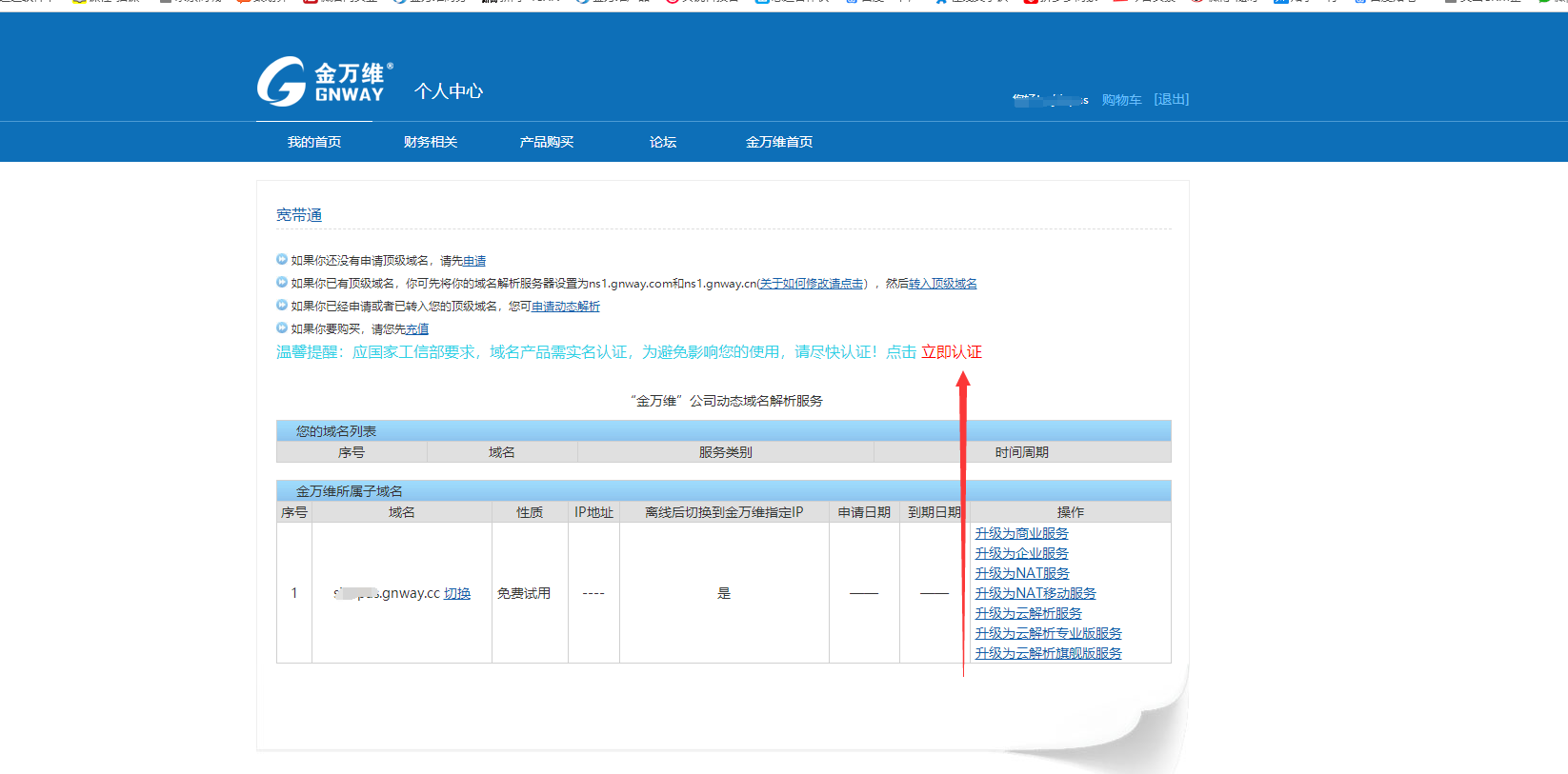This screenshot has width=1568, height=774.
Task: Open 论坛 navigation tab
Action: tap(663, 142)
